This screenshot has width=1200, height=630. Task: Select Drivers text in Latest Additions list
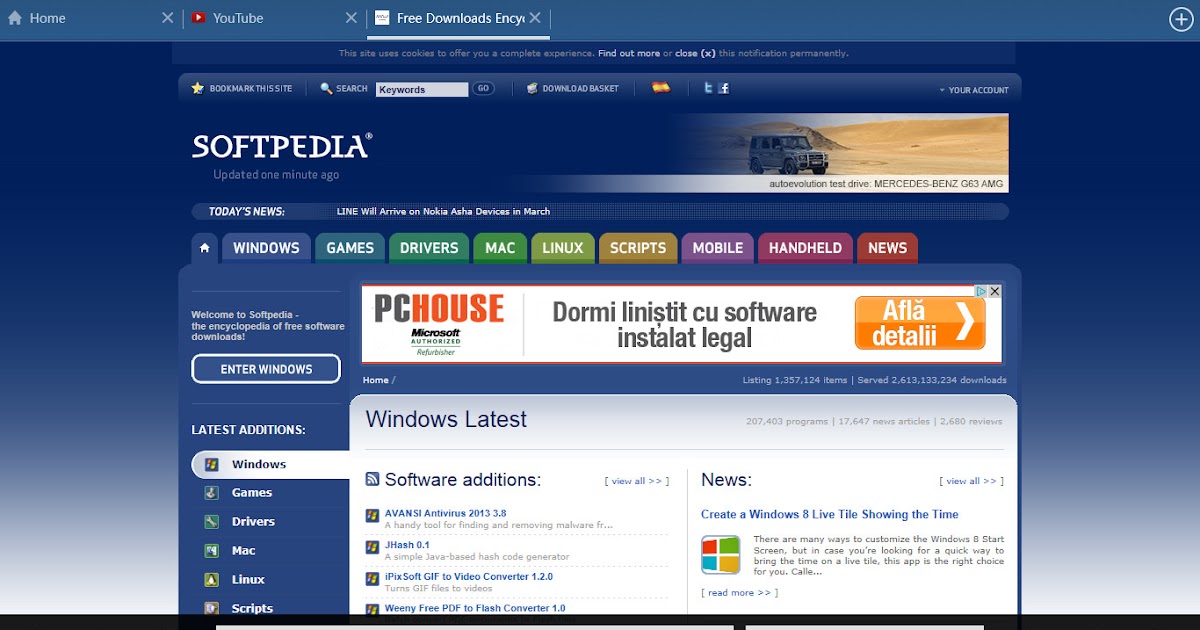tap(253, 522)
